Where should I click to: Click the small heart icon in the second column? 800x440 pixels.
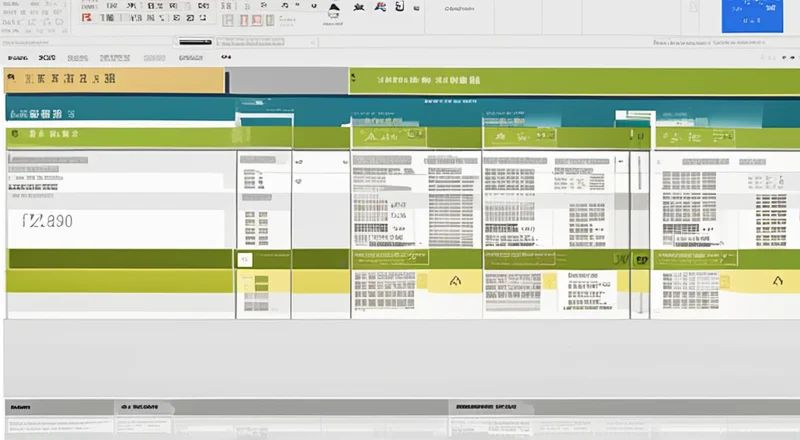coord(298,181)
